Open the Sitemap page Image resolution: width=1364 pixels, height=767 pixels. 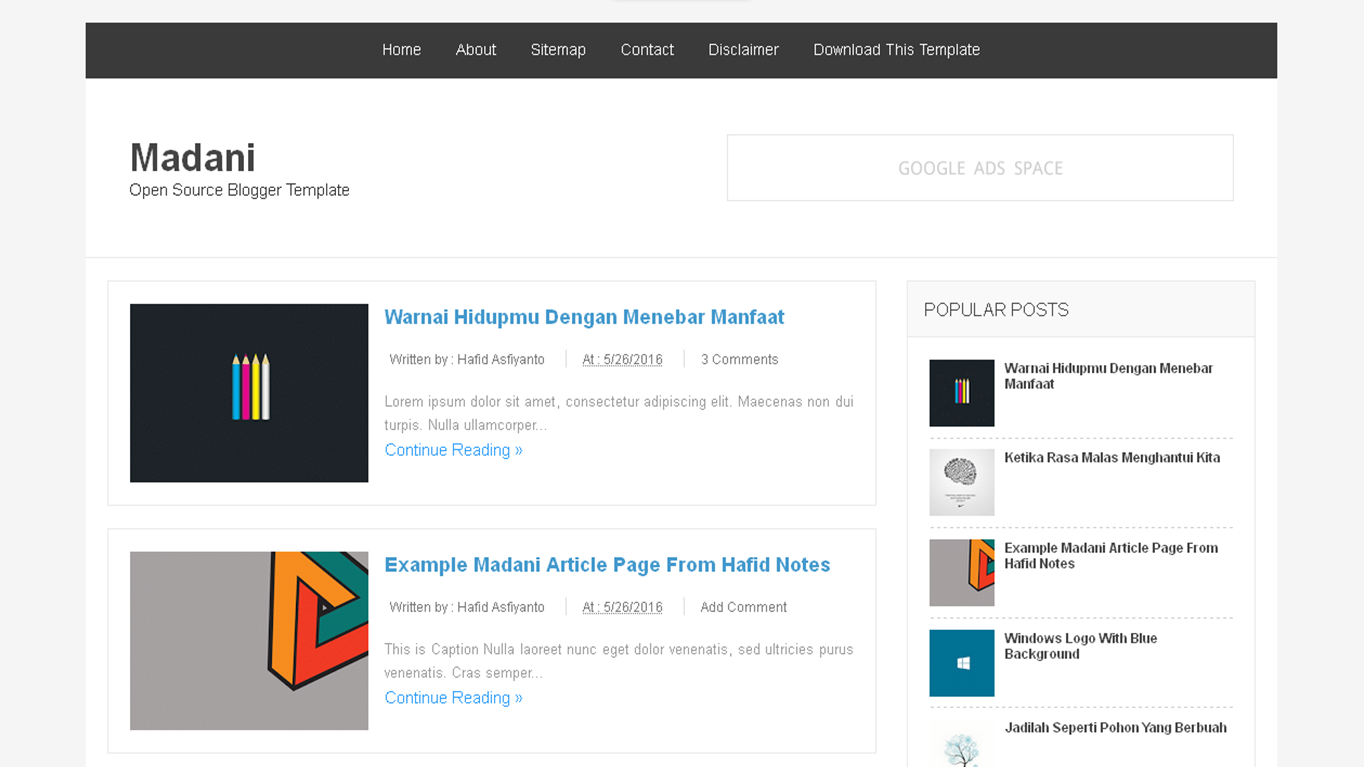[x=558, y=50]
